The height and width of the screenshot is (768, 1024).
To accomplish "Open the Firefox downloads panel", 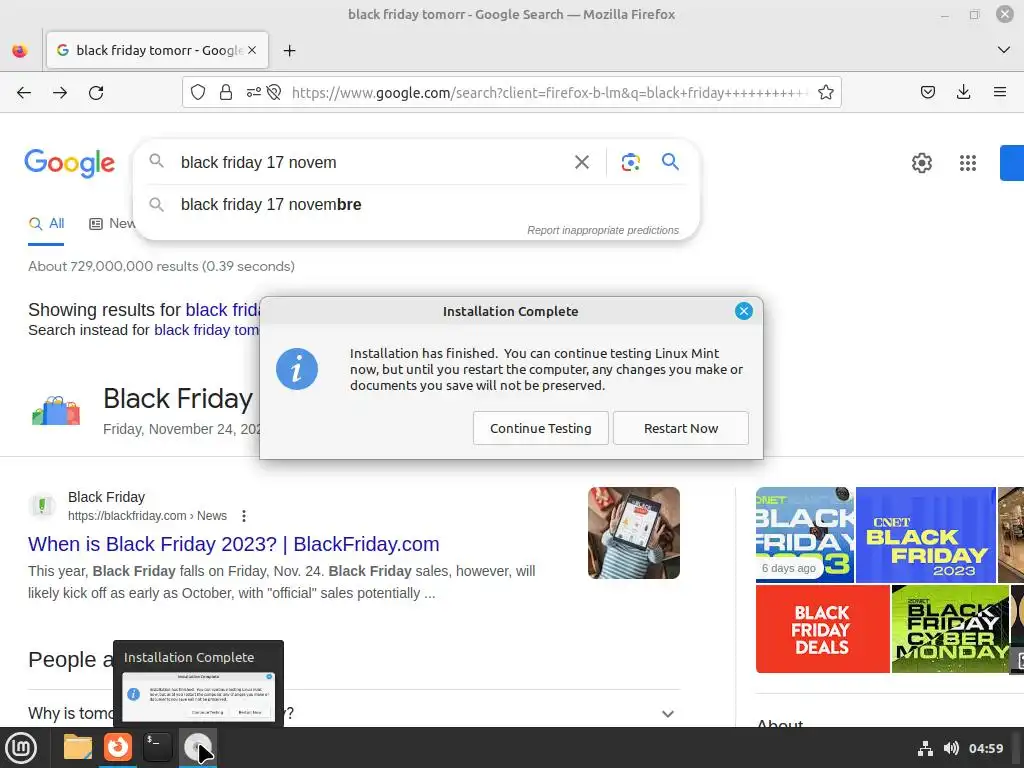I will [x=963, y=93].
